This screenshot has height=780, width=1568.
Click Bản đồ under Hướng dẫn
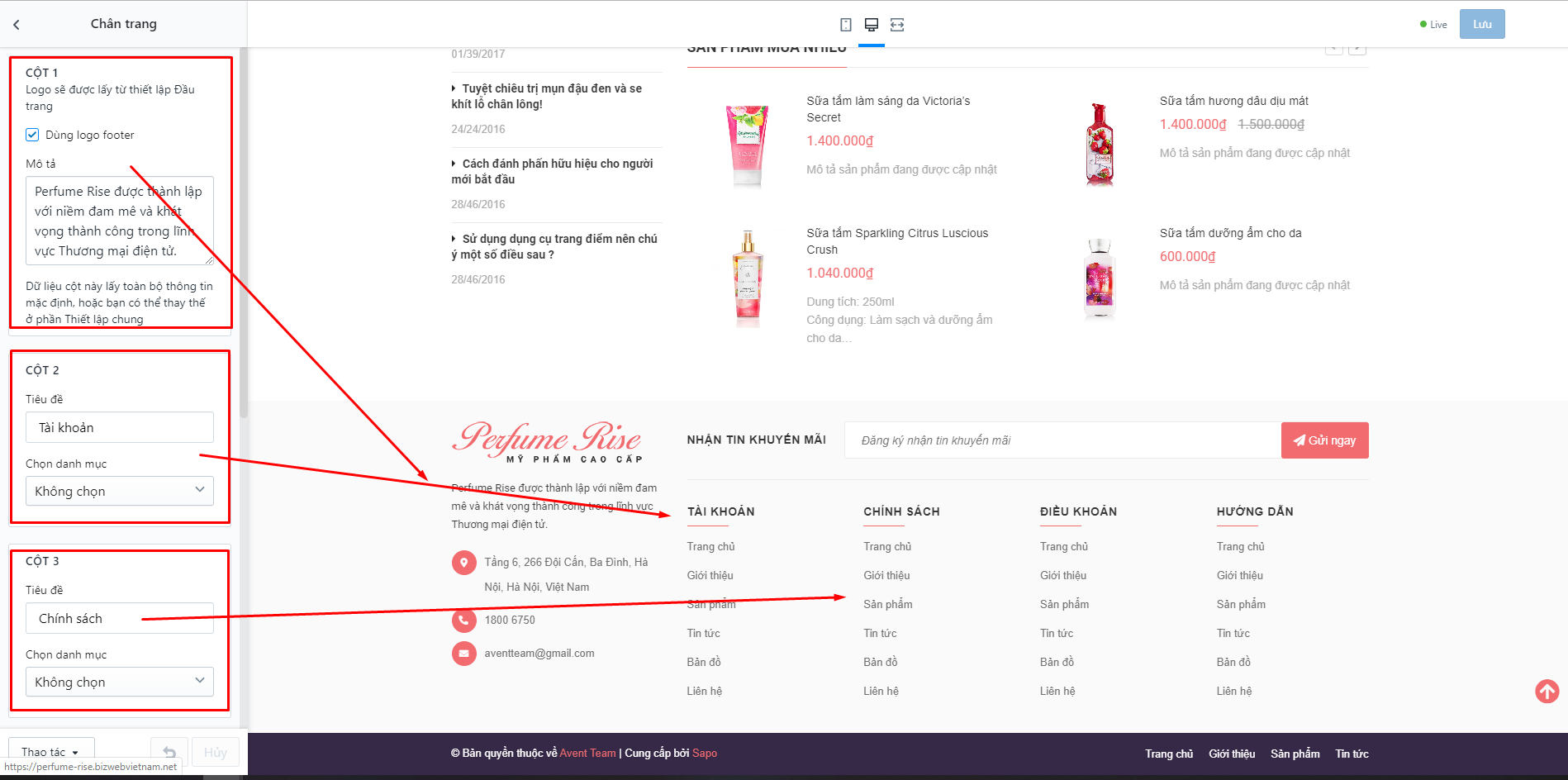pos(1233,662)
